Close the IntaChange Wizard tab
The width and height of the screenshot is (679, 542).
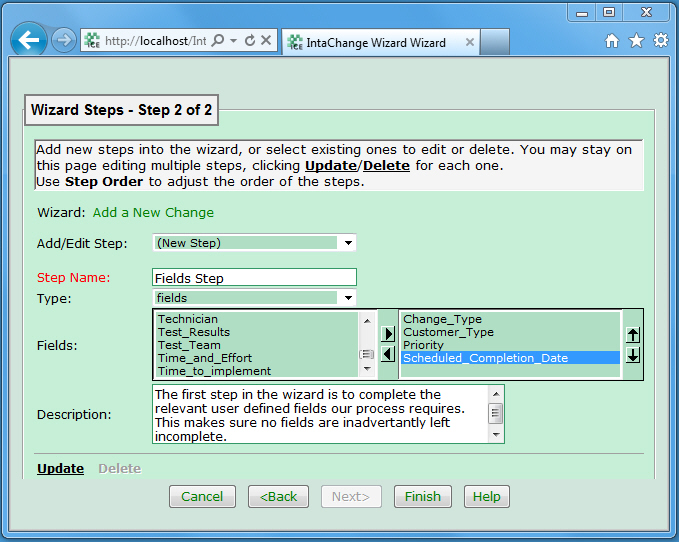[x=469, y=42]
